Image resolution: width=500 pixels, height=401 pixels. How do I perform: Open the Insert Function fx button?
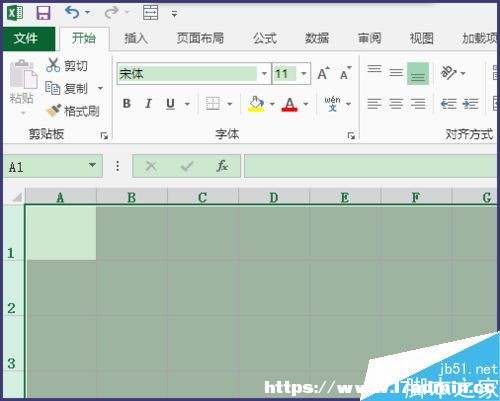tap(222, 166)
